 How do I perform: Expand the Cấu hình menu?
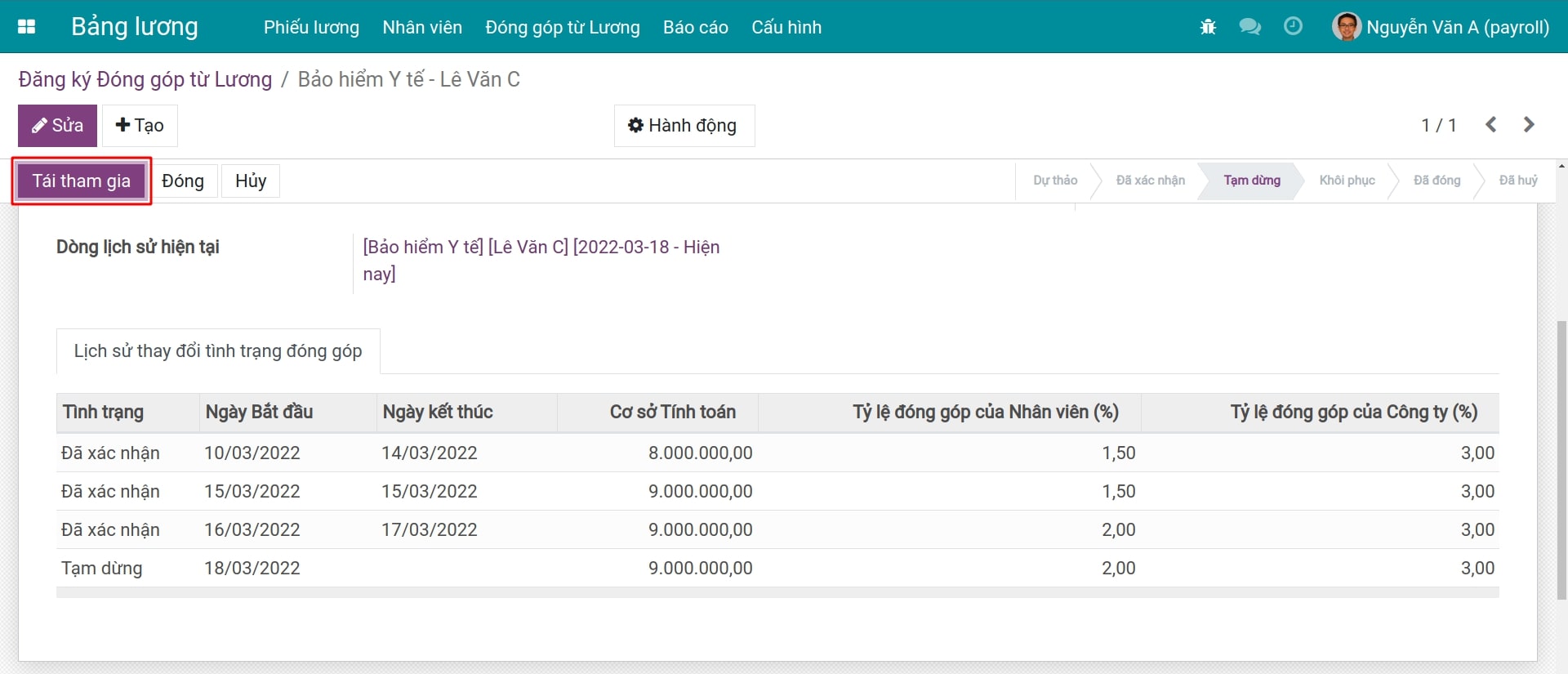pos(786,28)
